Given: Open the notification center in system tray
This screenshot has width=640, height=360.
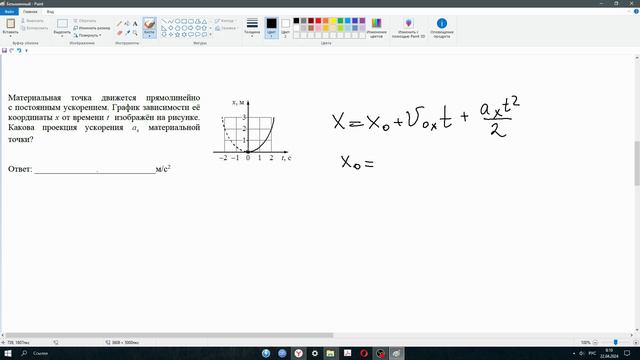Looking at the screenshot, I should click(x=627, y=353).
